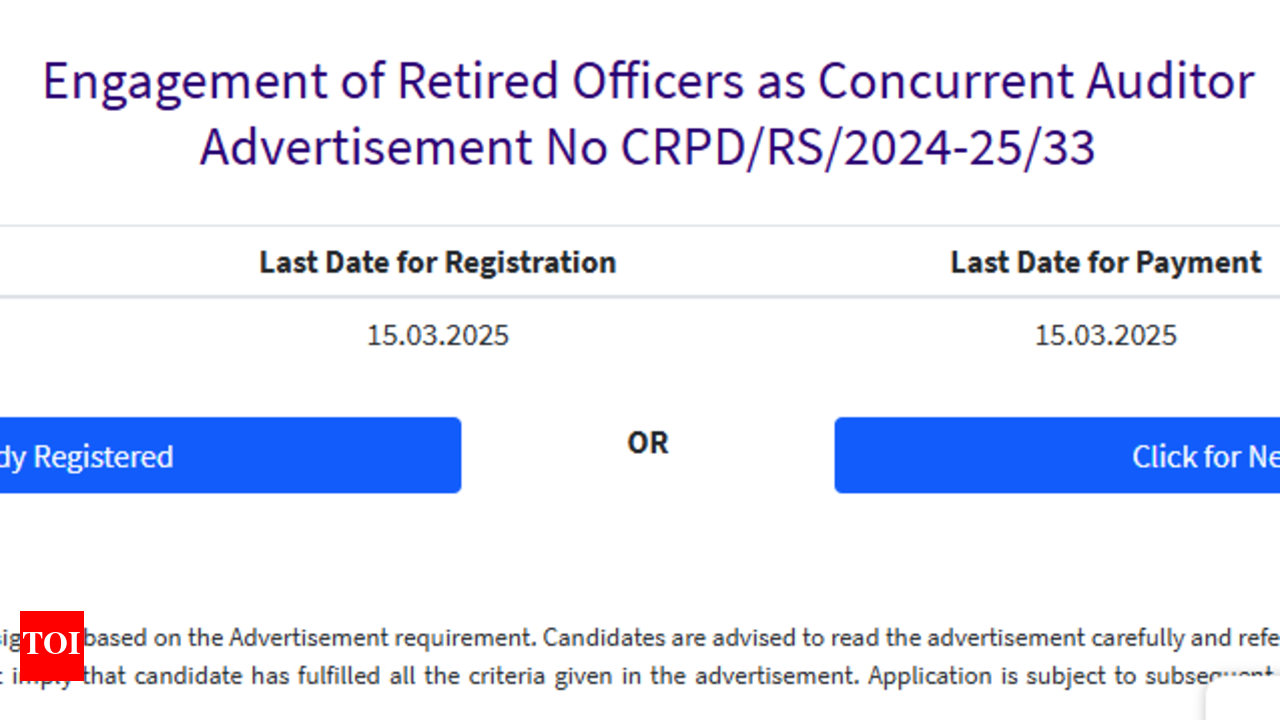Viewport: 1280px width, 720px height.
Task: Select the payment date 15.03.2025
Action: 1105,335
